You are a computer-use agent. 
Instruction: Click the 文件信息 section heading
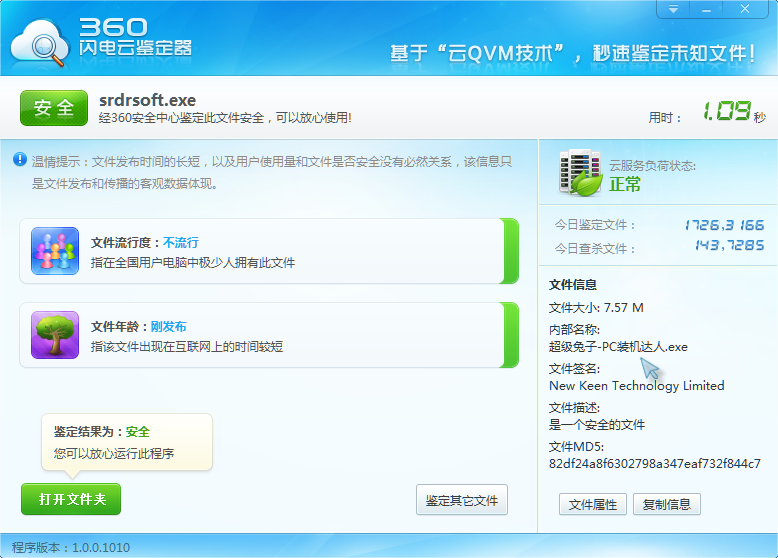point(573,285)
